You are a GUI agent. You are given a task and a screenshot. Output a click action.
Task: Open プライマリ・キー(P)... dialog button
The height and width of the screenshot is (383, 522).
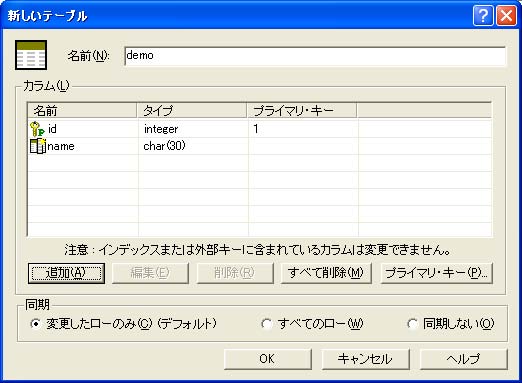coord(436,273)
